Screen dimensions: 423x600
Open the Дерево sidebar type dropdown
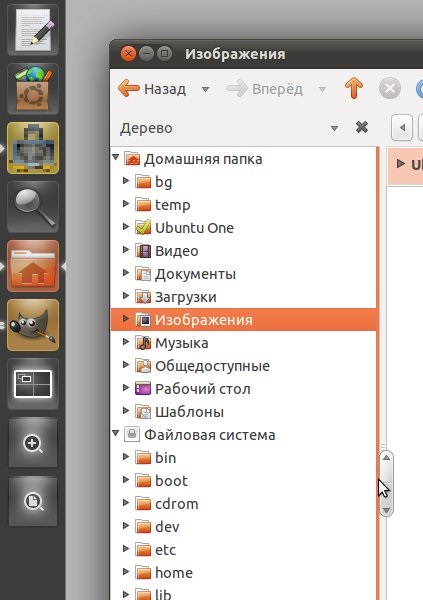point(334,128)
